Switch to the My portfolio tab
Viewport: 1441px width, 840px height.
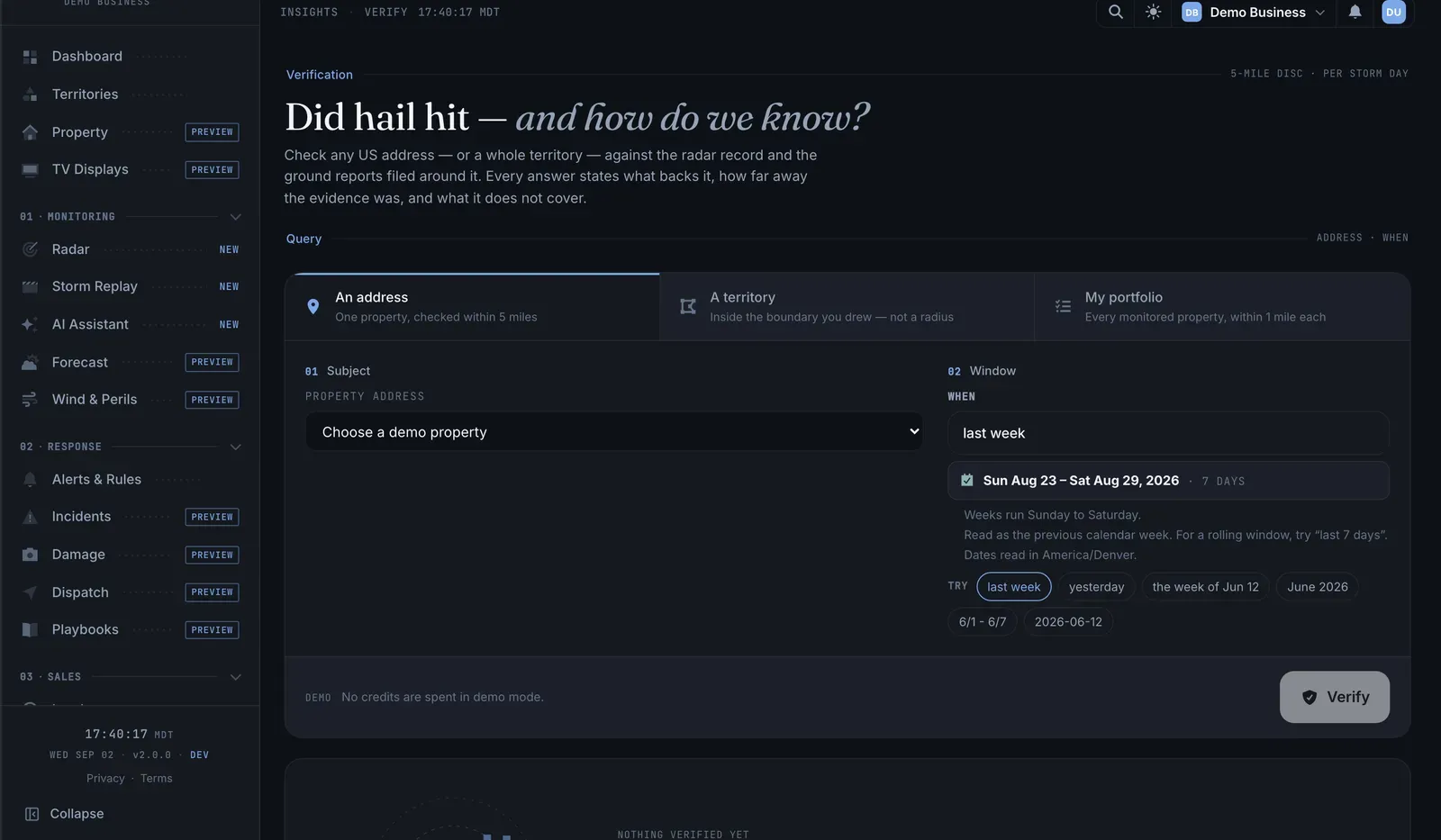pos(1222,307)
